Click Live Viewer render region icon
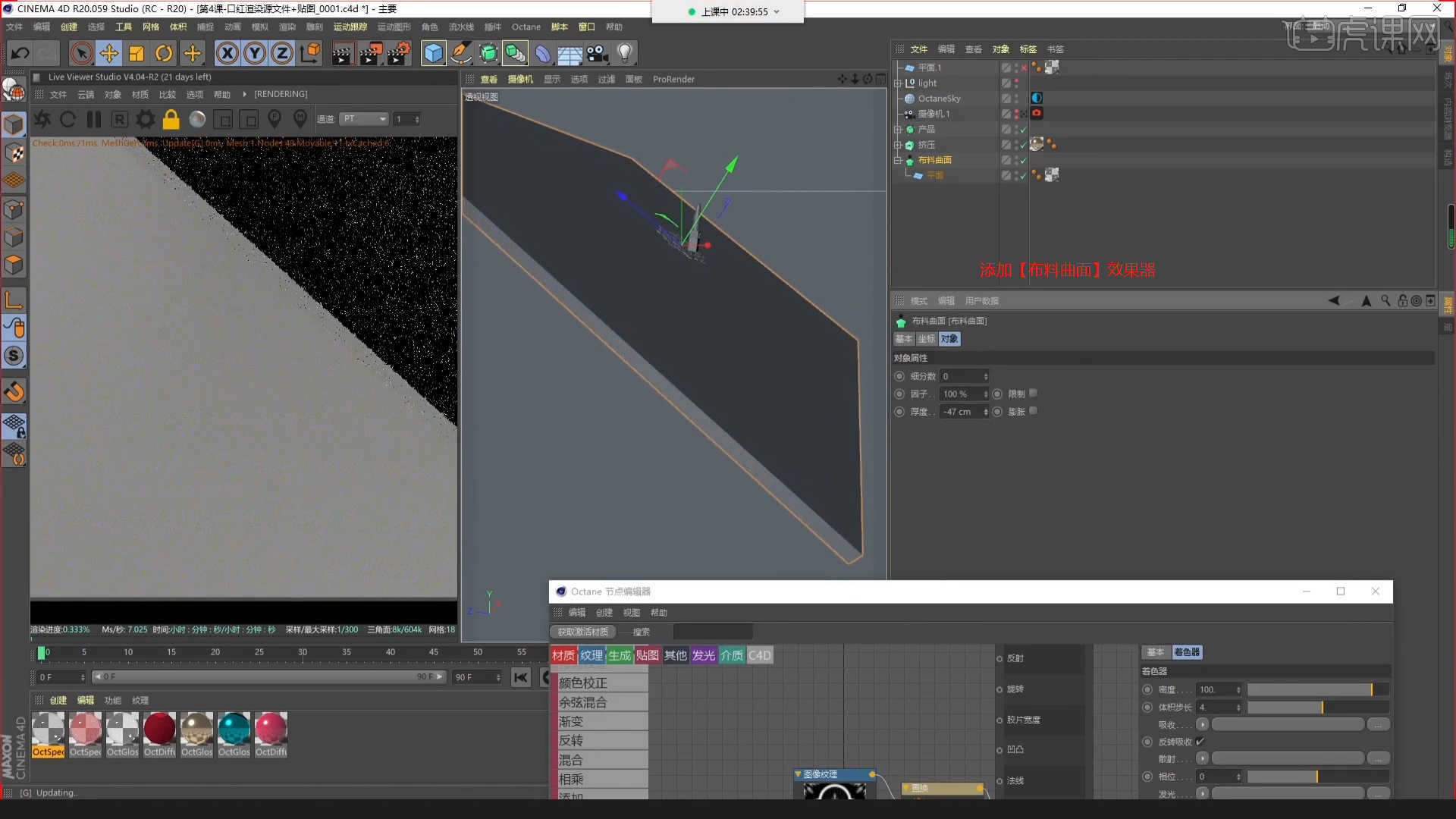The height and width of the screenshot is (819, 1456). (x=223, y=119)
